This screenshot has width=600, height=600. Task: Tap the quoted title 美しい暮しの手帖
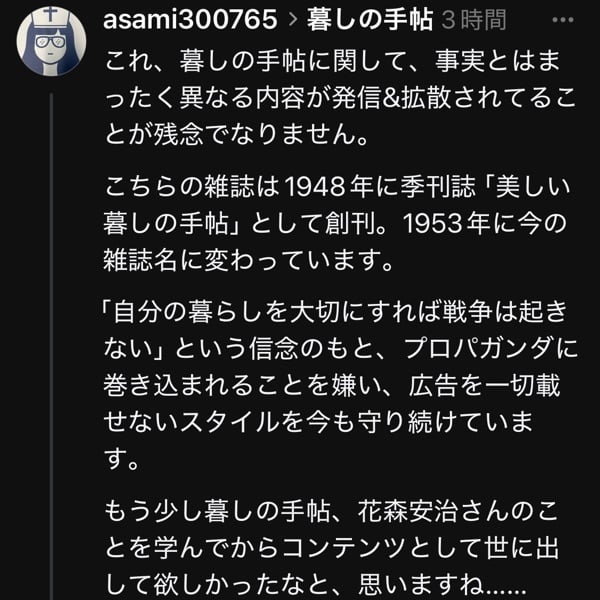[508, 186]
